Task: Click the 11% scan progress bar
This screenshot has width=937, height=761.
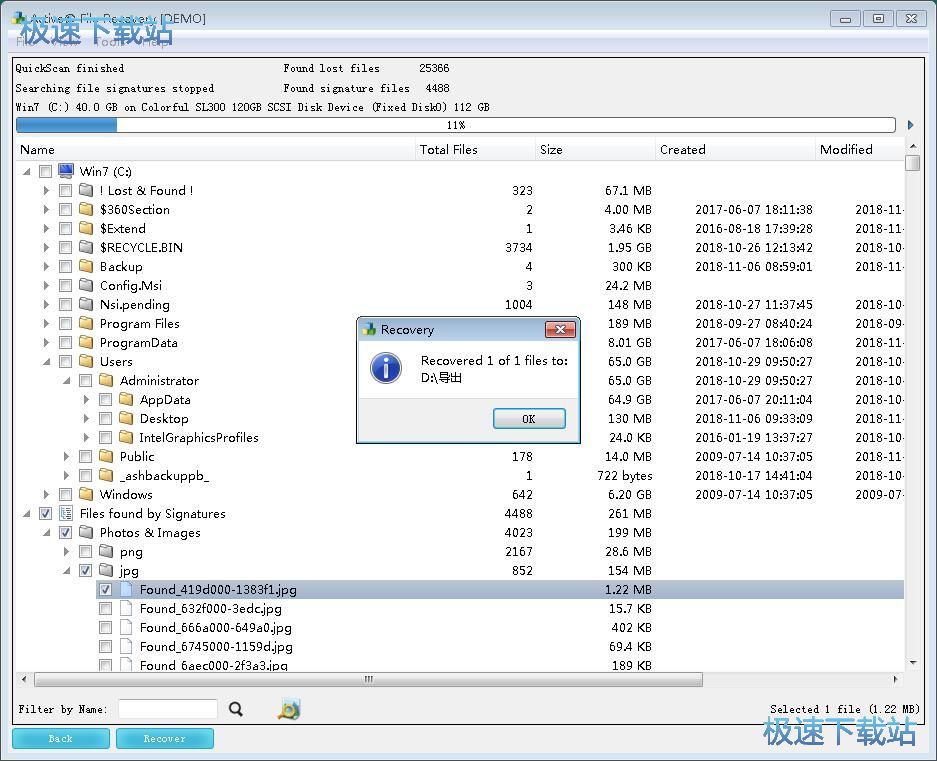Action: (456, 125)
